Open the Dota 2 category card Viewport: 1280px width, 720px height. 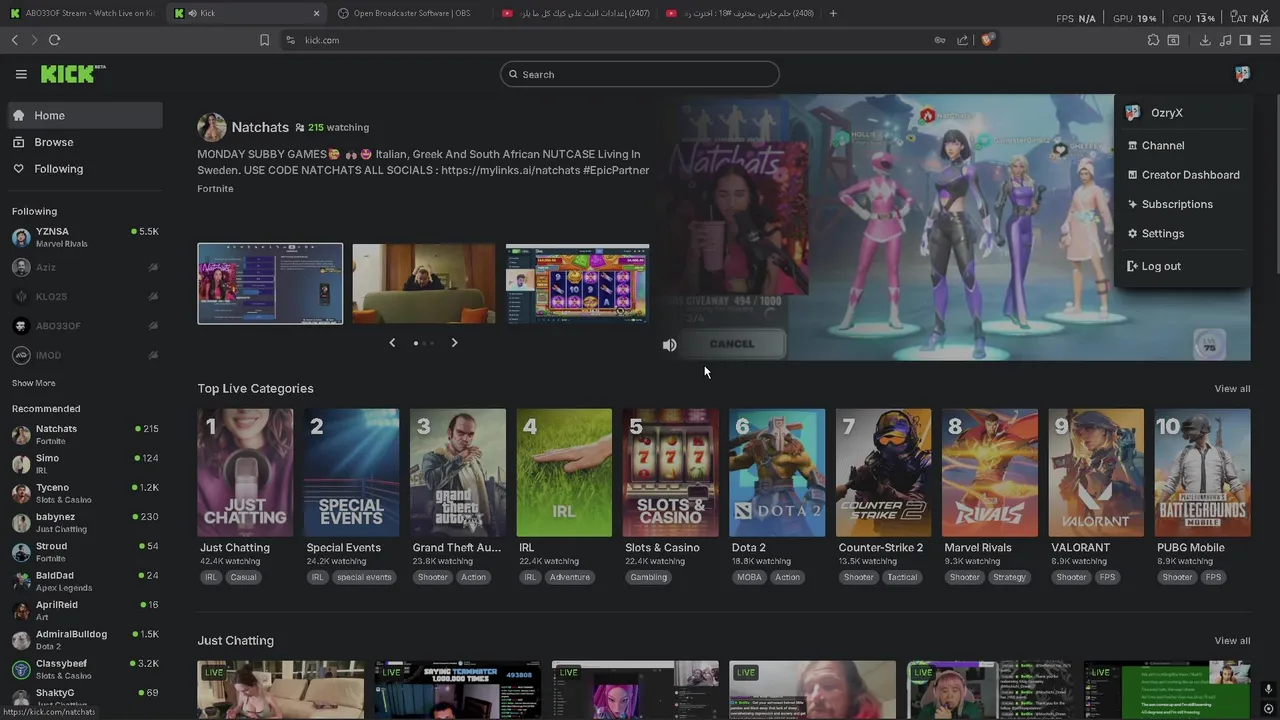pyautogui.click(x=777, y=473)
